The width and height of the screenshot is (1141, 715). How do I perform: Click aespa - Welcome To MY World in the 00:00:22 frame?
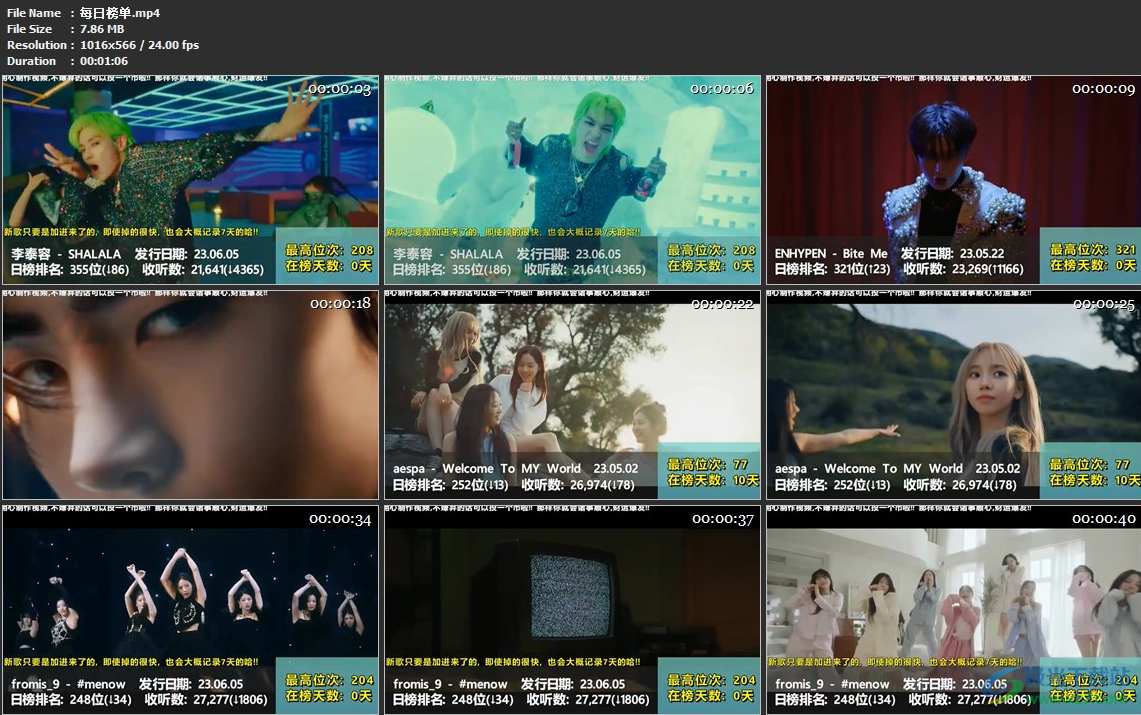pyautogui.click(x=487, y=468)
